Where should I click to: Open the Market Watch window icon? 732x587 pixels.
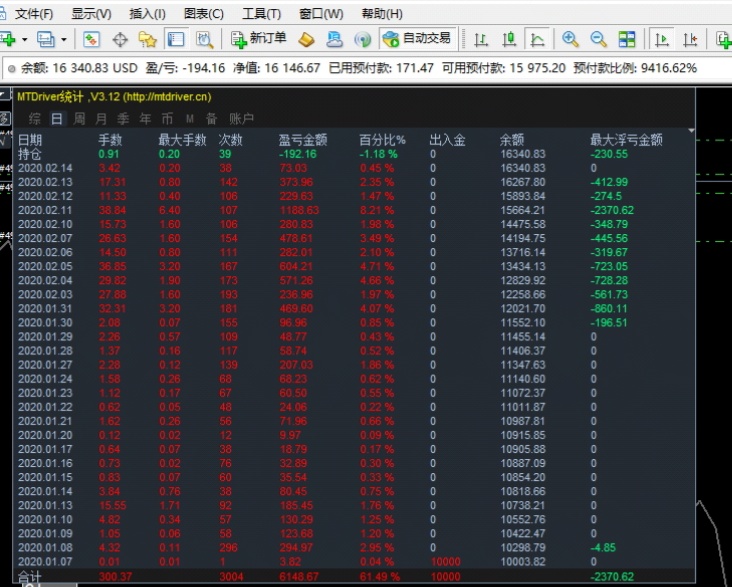(x=91, y=39)
